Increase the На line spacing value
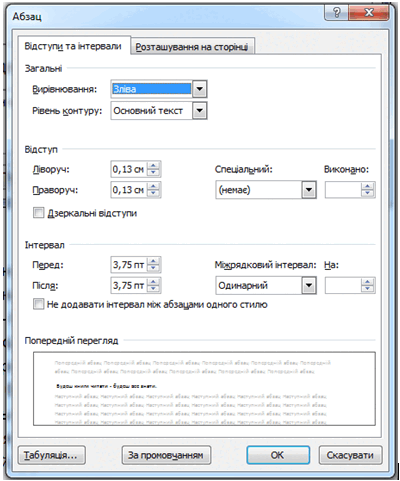Screen dimensions: 400x481 pyautogui.click(x=367, y=282)
